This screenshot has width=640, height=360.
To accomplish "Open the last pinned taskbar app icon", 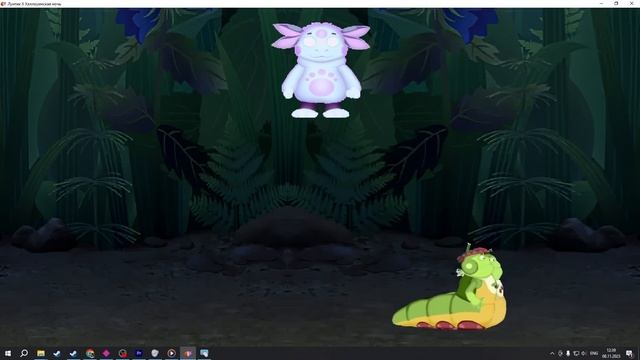I will click(x=204, y=353).
